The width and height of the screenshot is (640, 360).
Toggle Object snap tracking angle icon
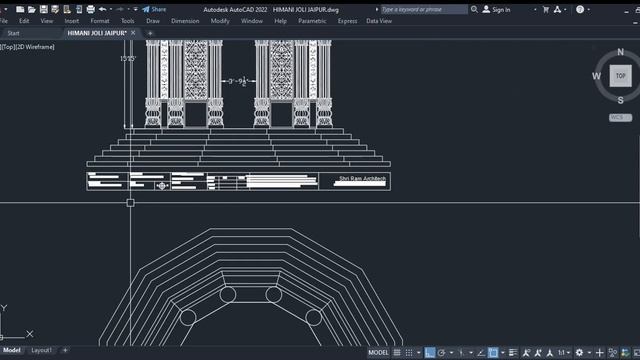point(480,353)
